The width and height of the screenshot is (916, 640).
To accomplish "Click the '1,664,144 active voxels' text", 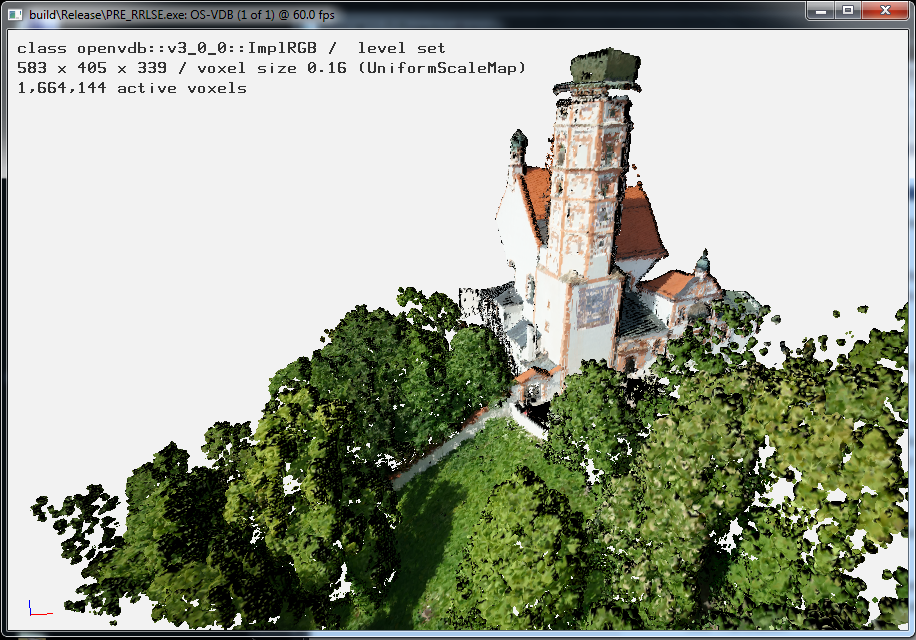I will coord(131,88).
